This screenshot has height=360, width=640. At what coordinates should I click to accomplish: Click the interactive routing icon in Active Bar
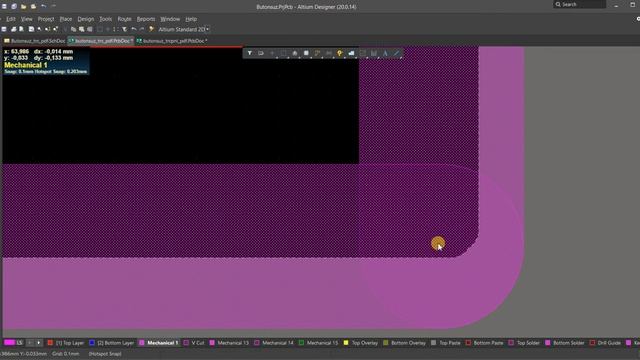point(318,53)
